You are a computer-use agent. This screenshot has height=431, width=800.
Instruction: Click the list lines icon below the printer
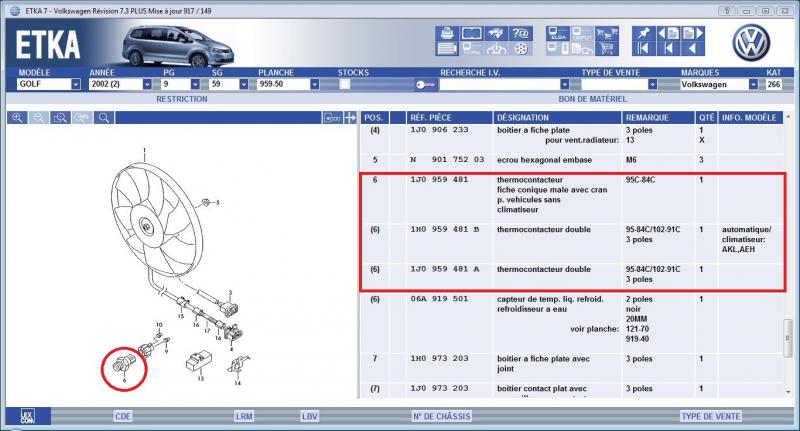[447, 49]
